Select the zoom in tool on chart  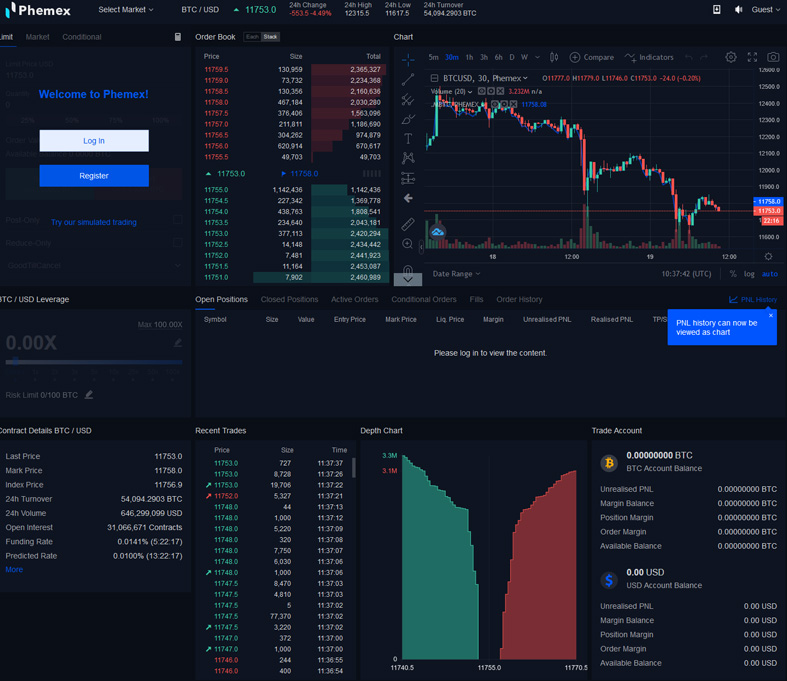click(408, 244)
